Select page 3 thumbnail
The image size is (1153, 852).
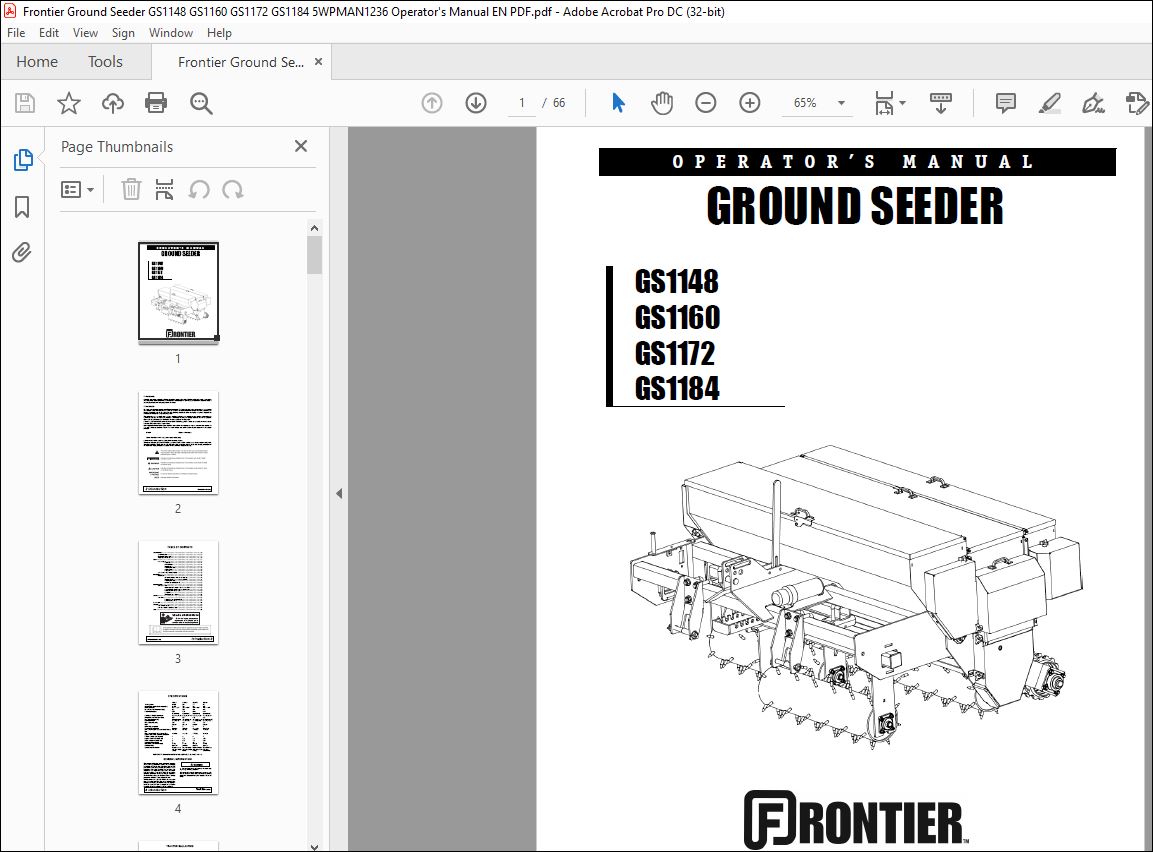[179, 593]
